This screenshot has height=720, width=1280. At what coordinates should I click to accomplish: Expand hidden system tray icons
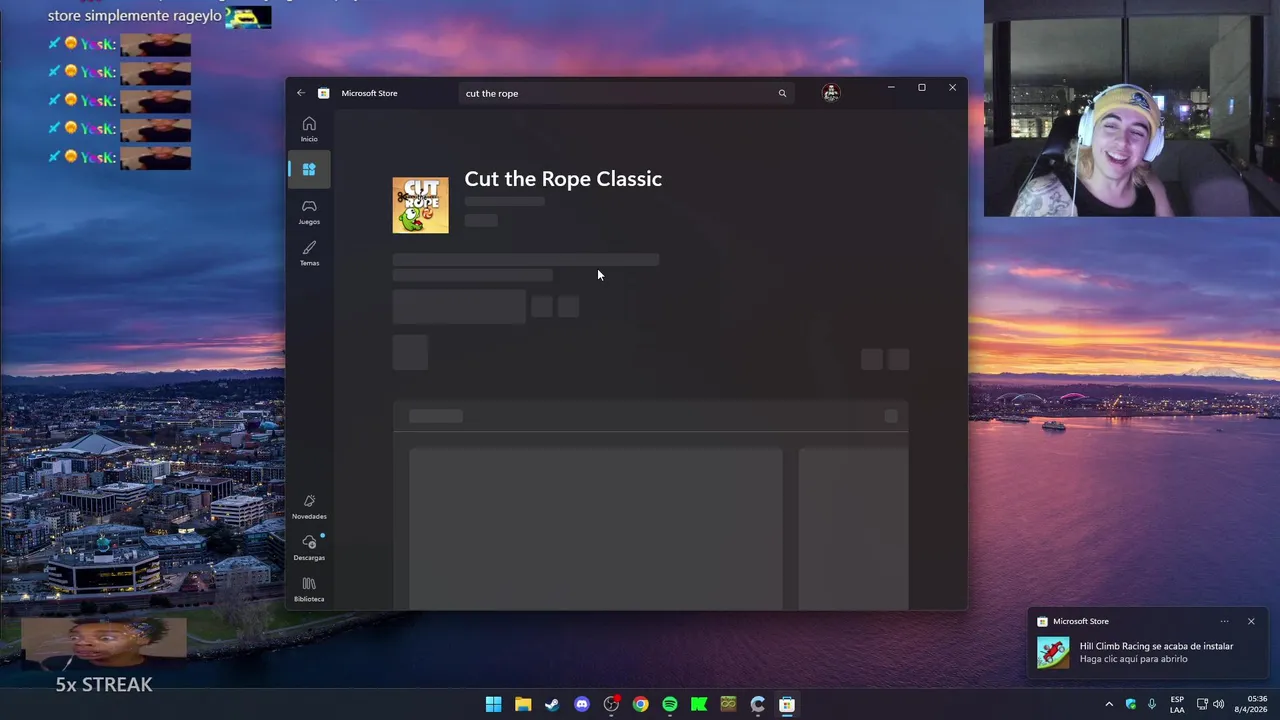[1109, 704]
